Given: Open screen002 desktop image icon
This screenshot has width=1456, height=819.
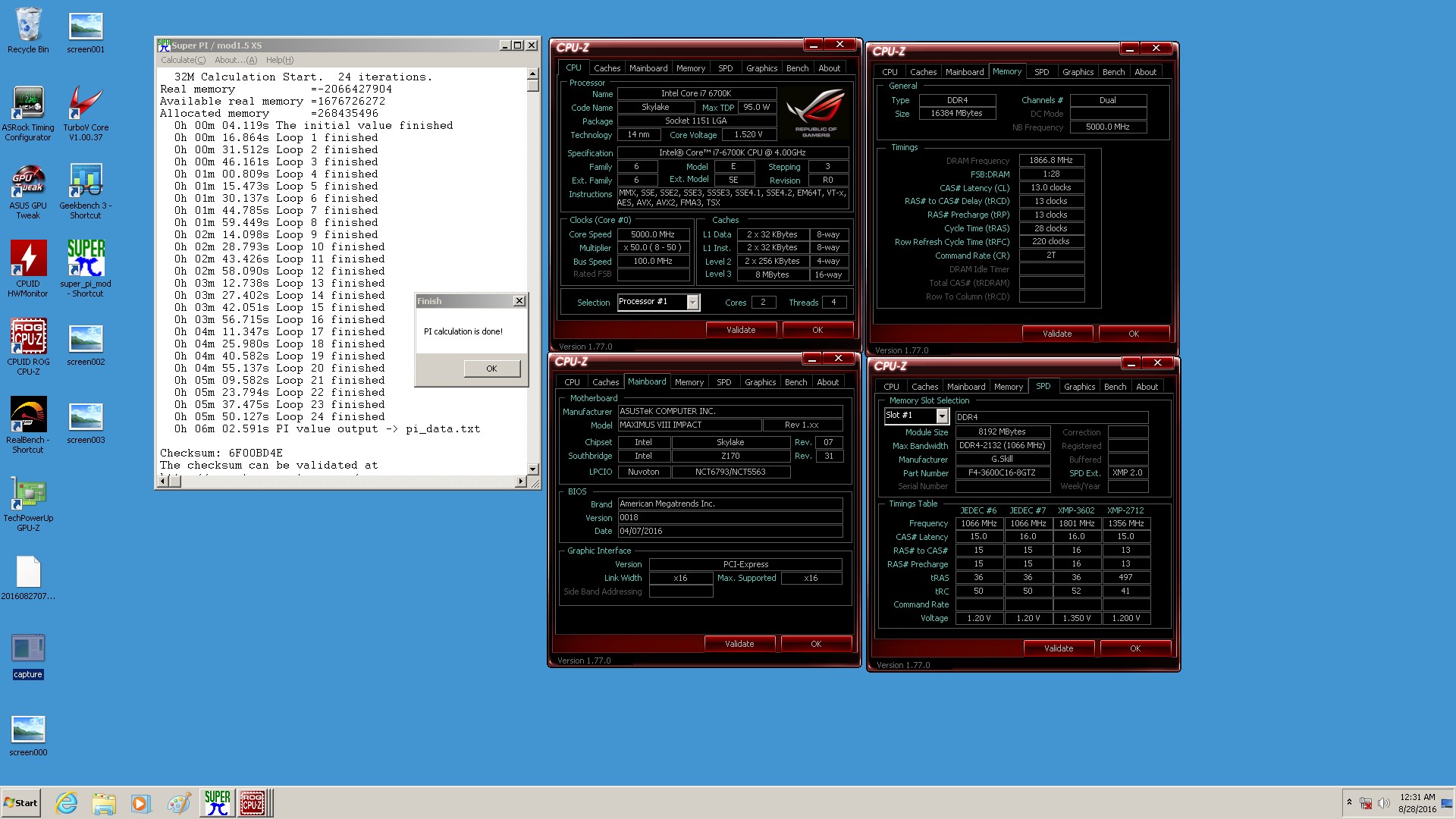Looking at the screenshot, I should (x=86, y=344).
